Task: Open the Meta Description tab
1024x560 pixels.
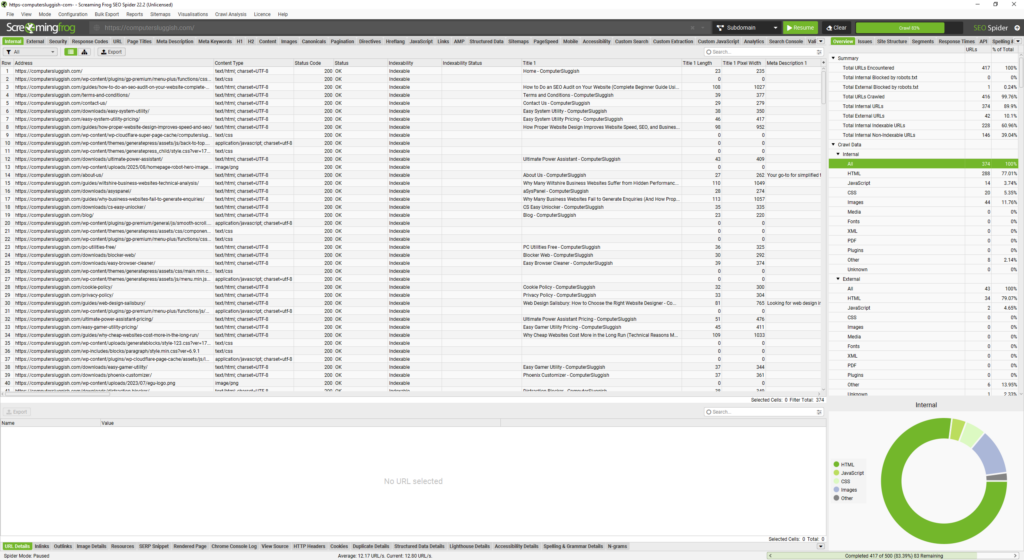Action: pos(174,41)
